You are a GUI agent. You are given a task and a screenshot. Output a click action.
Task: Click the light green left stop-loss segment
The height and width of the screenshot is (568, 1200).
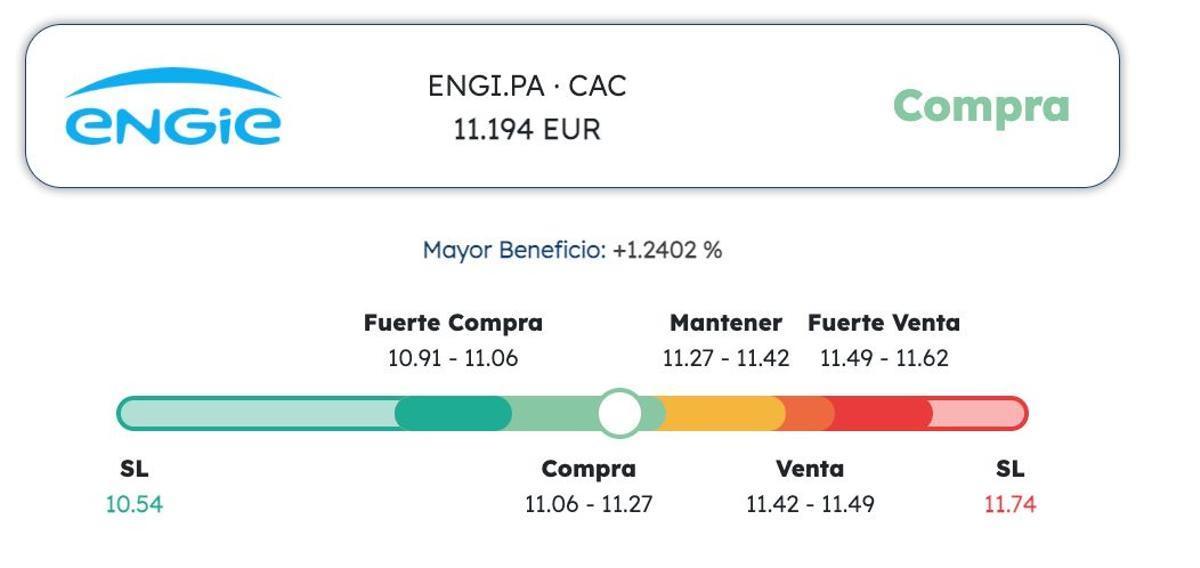[258, 413]
